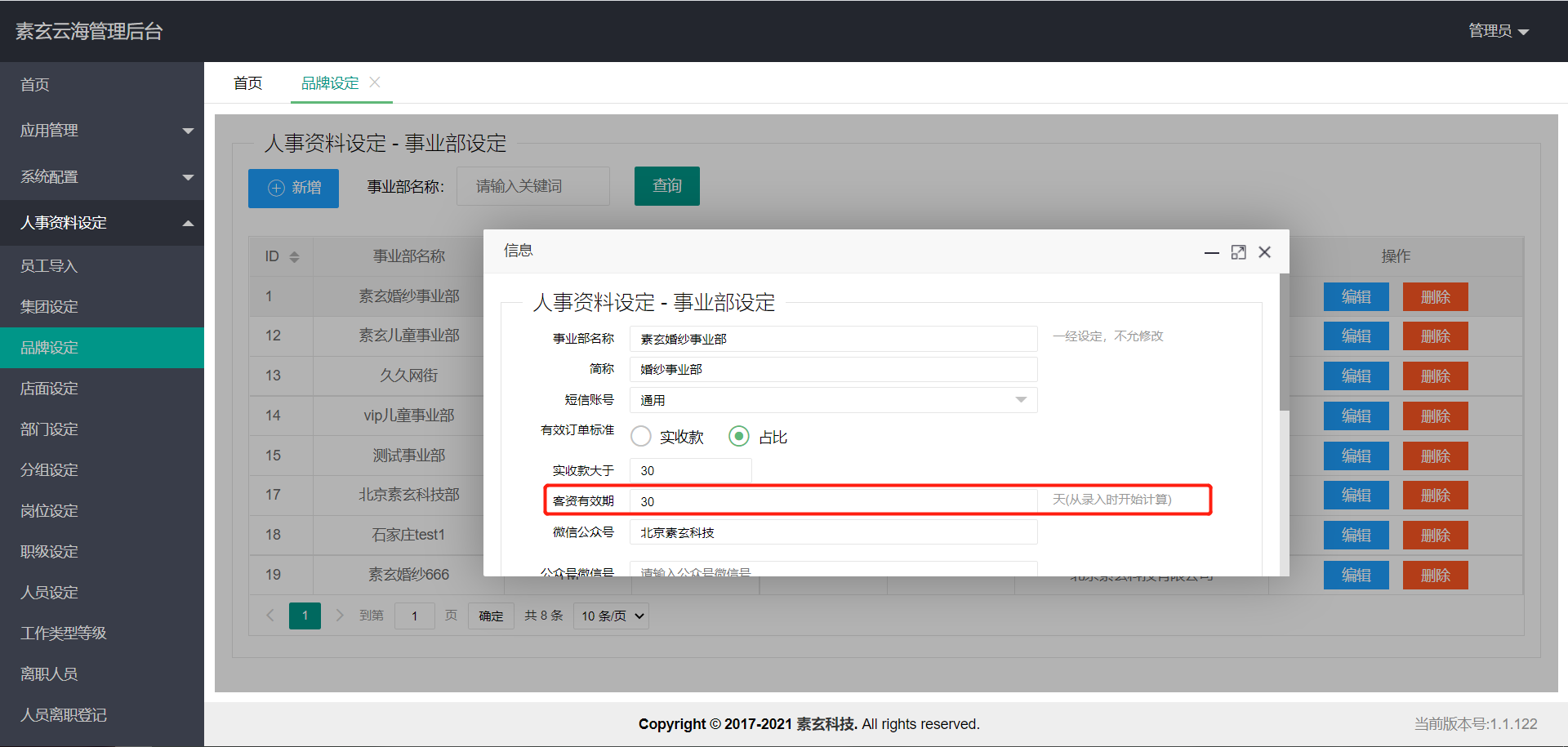Click the 新增 button with plus icon
This screenshot has height=747, width=1568.
pos(293,188)
